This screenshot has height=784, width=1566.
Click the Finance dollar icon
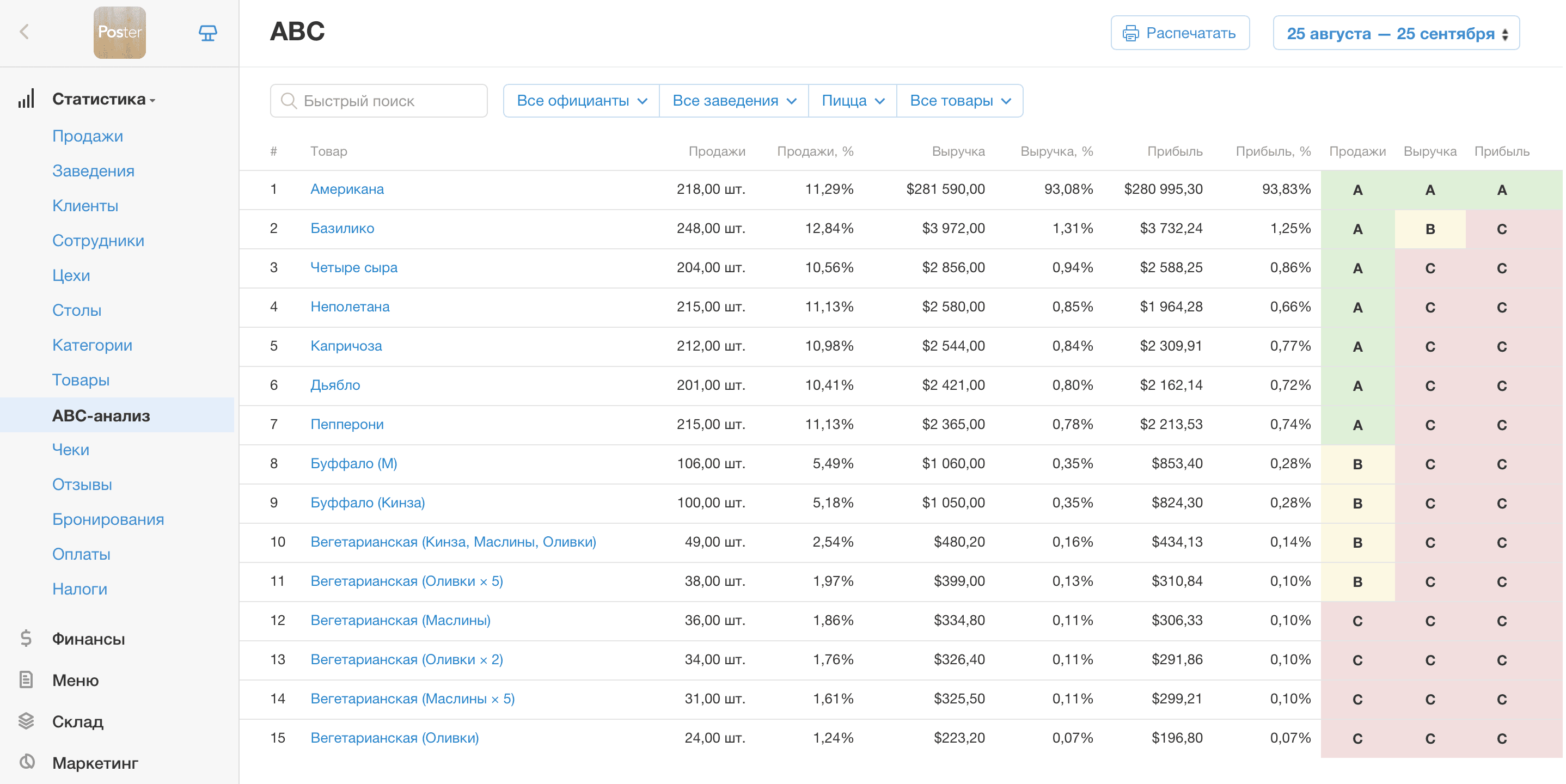(x=26, y=639)
